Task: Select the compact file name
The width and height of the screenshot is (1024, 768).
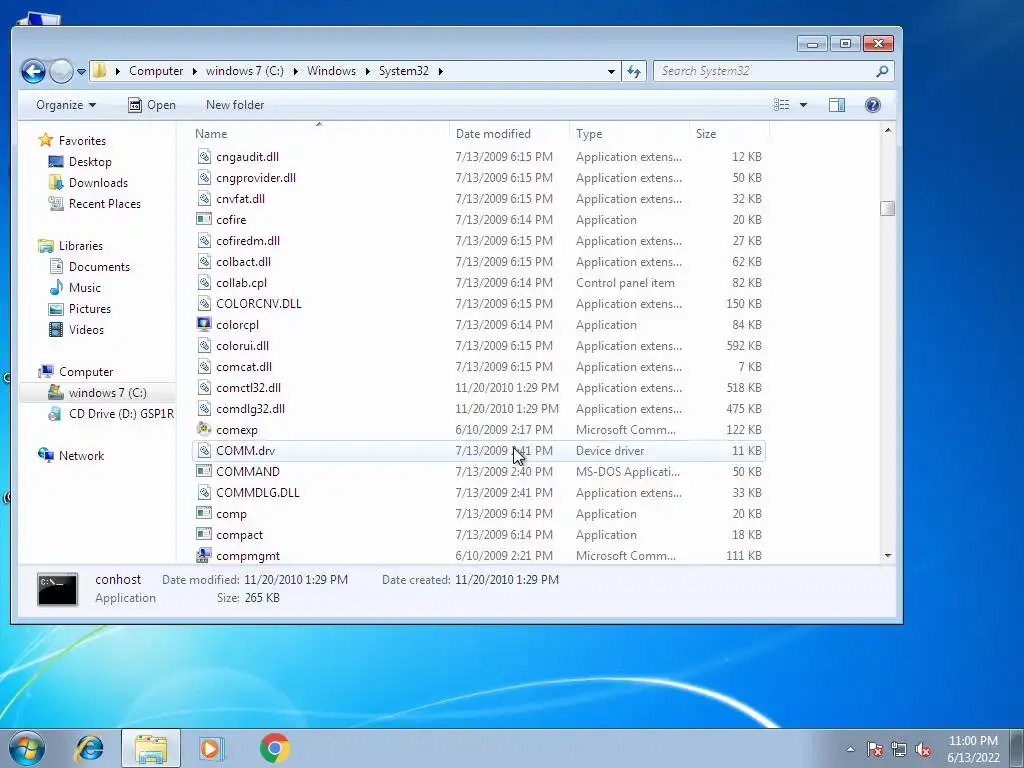Action: pyautogui.click(x=240, y=535)
